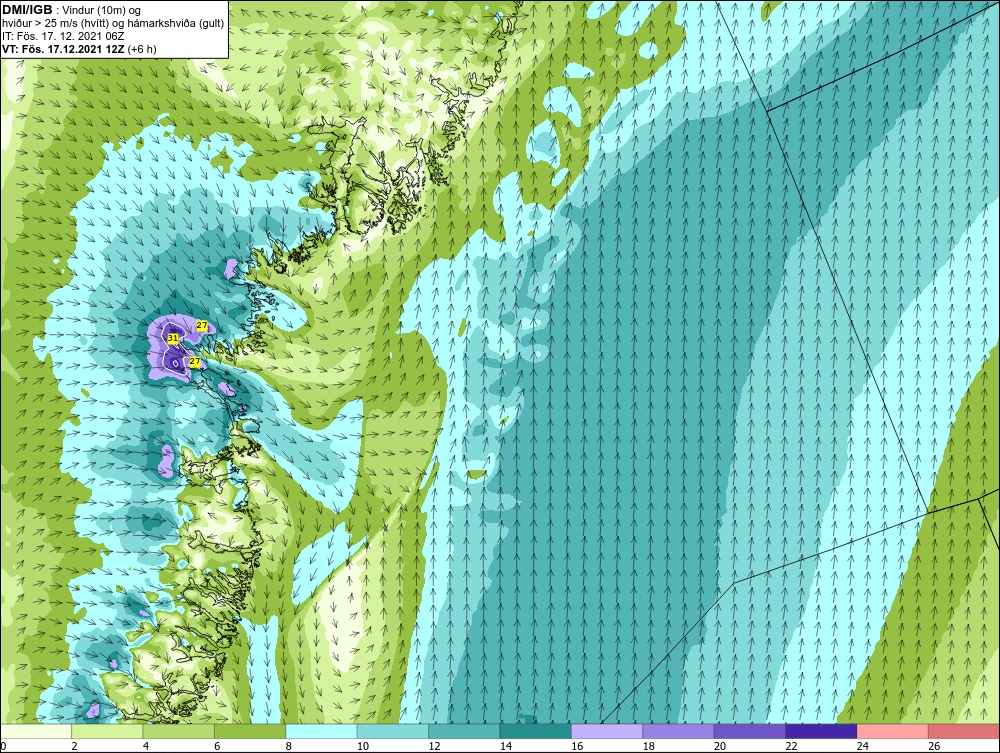Click the legend scale value 6
This screenshot has height=753, width=1000.
click(217, 746)
